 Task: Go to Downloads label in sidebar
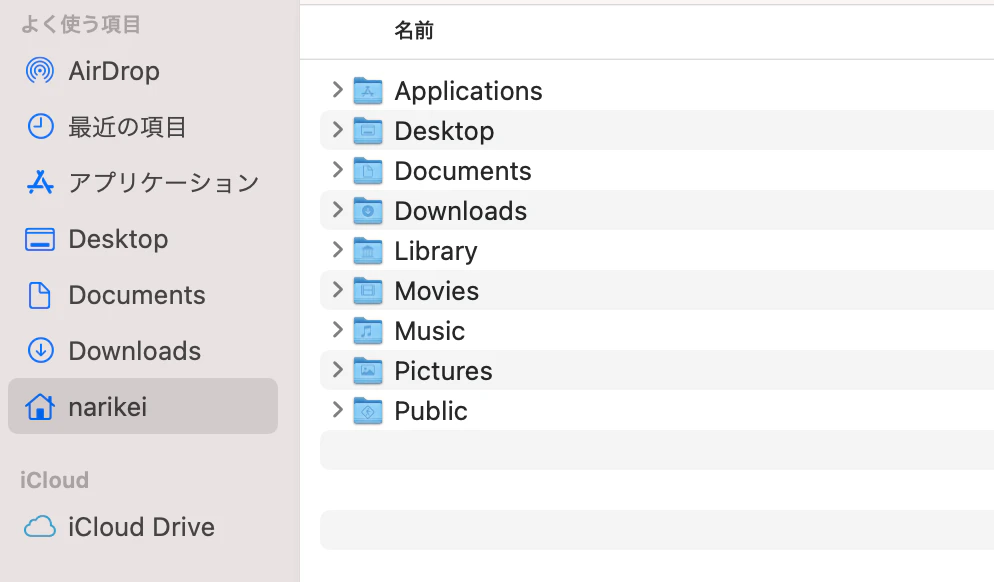click(135, 351)
